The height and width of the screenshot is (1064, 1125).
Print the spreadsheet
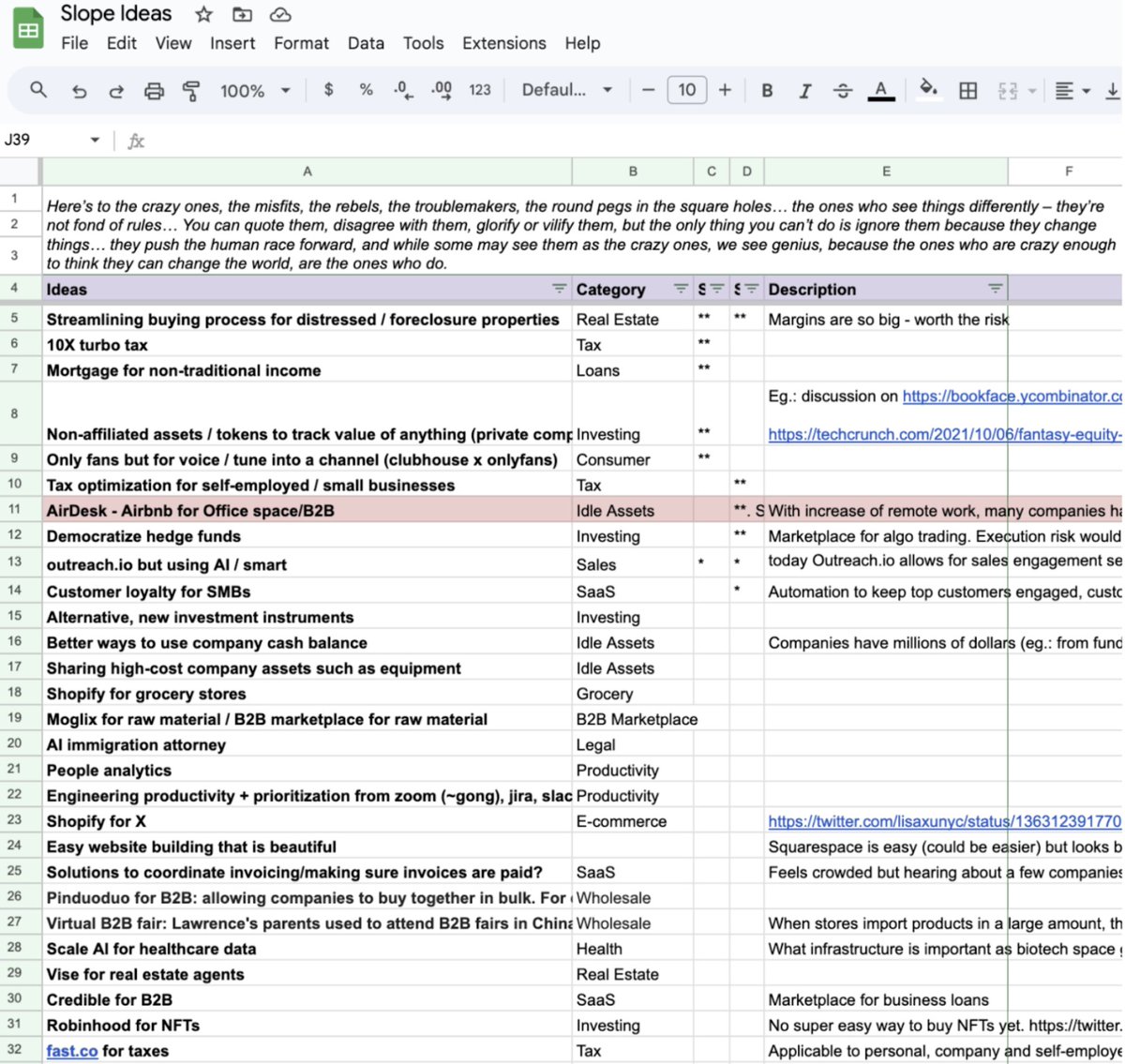pos(154,91)
